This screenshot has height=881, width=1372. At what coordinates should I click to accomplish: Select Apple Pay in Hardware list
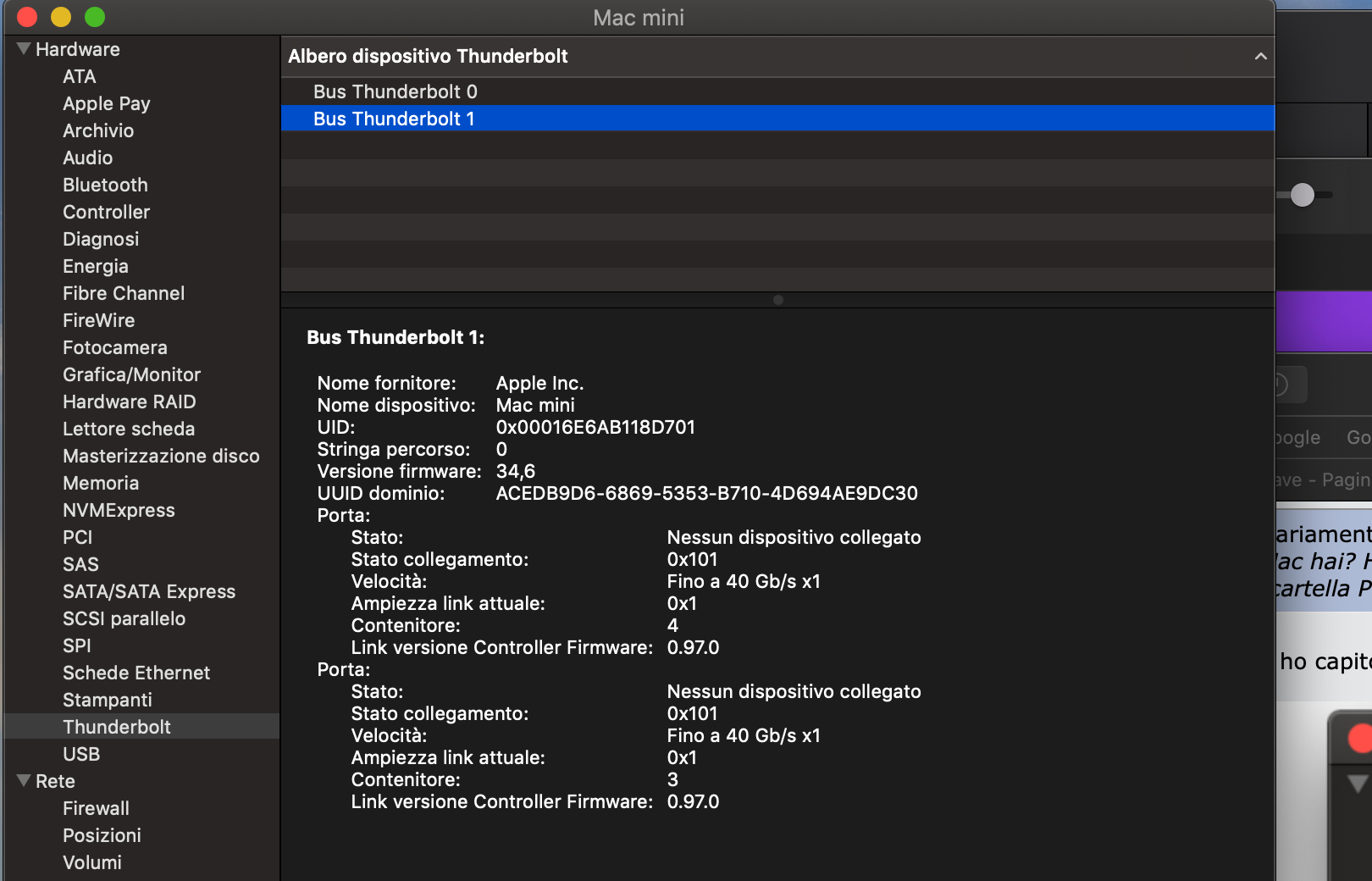click(x=107, y=103)
